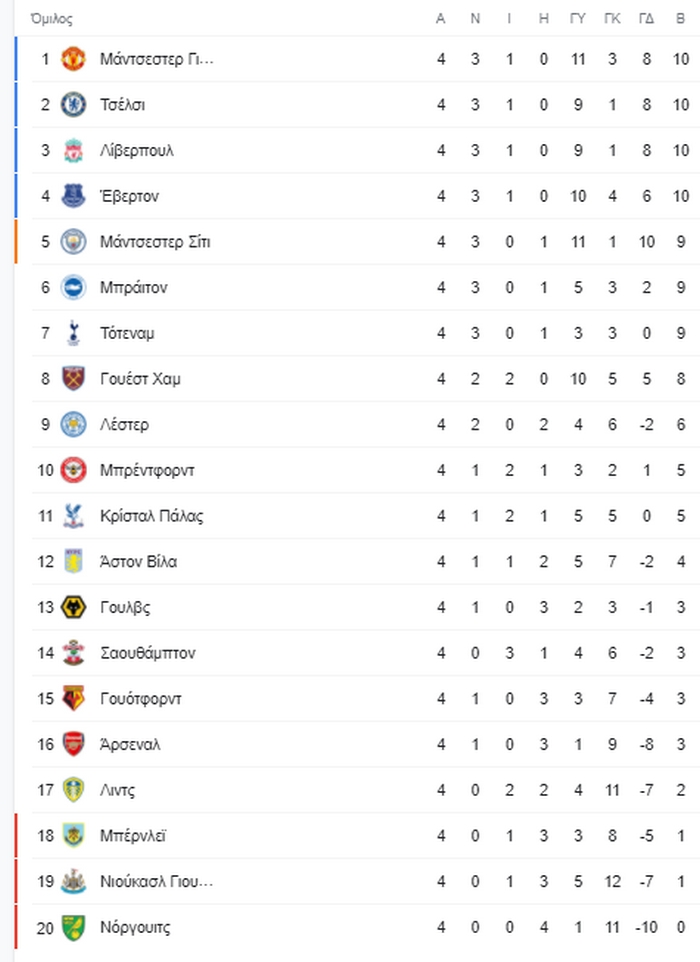Screen dimensions: 700x962
Task: Open the Λέστερ team link
Action: [124, 425]
